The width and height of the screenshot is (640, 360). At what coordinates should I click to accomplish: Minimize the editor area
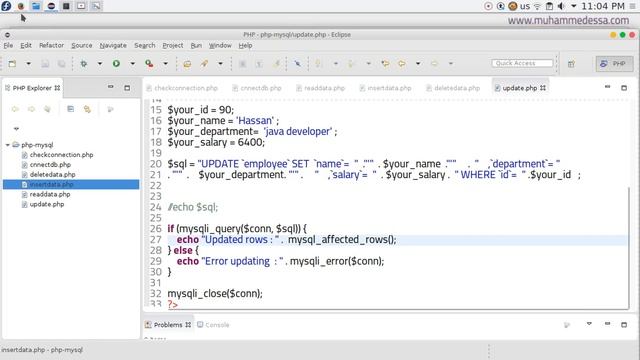pyautogui.click(x=607, y=87)
